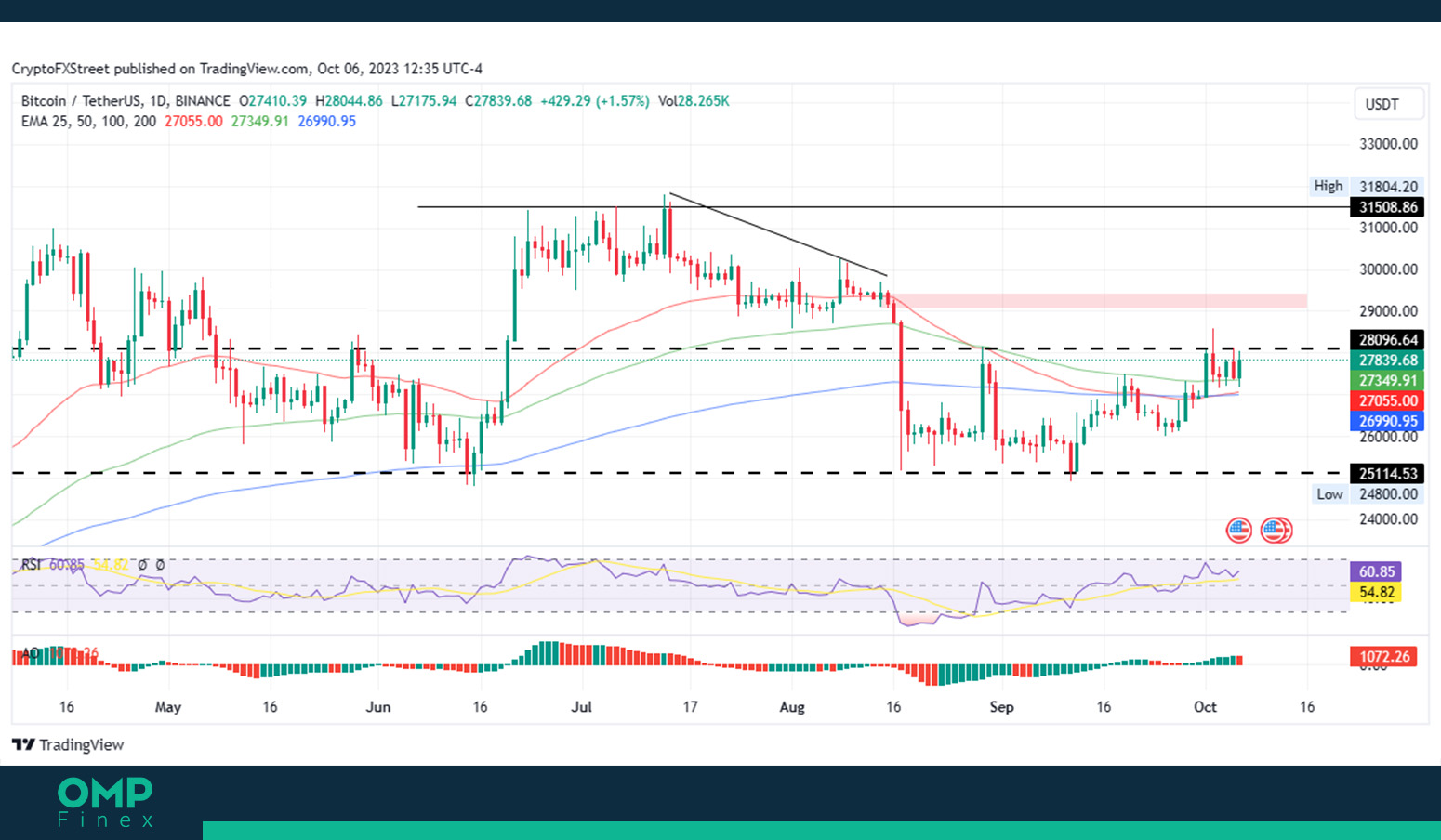The height and width of the screenshot is (840, 1441).
Task: Click the 33000.00 price axis tick
Action: click(1388, 144)
